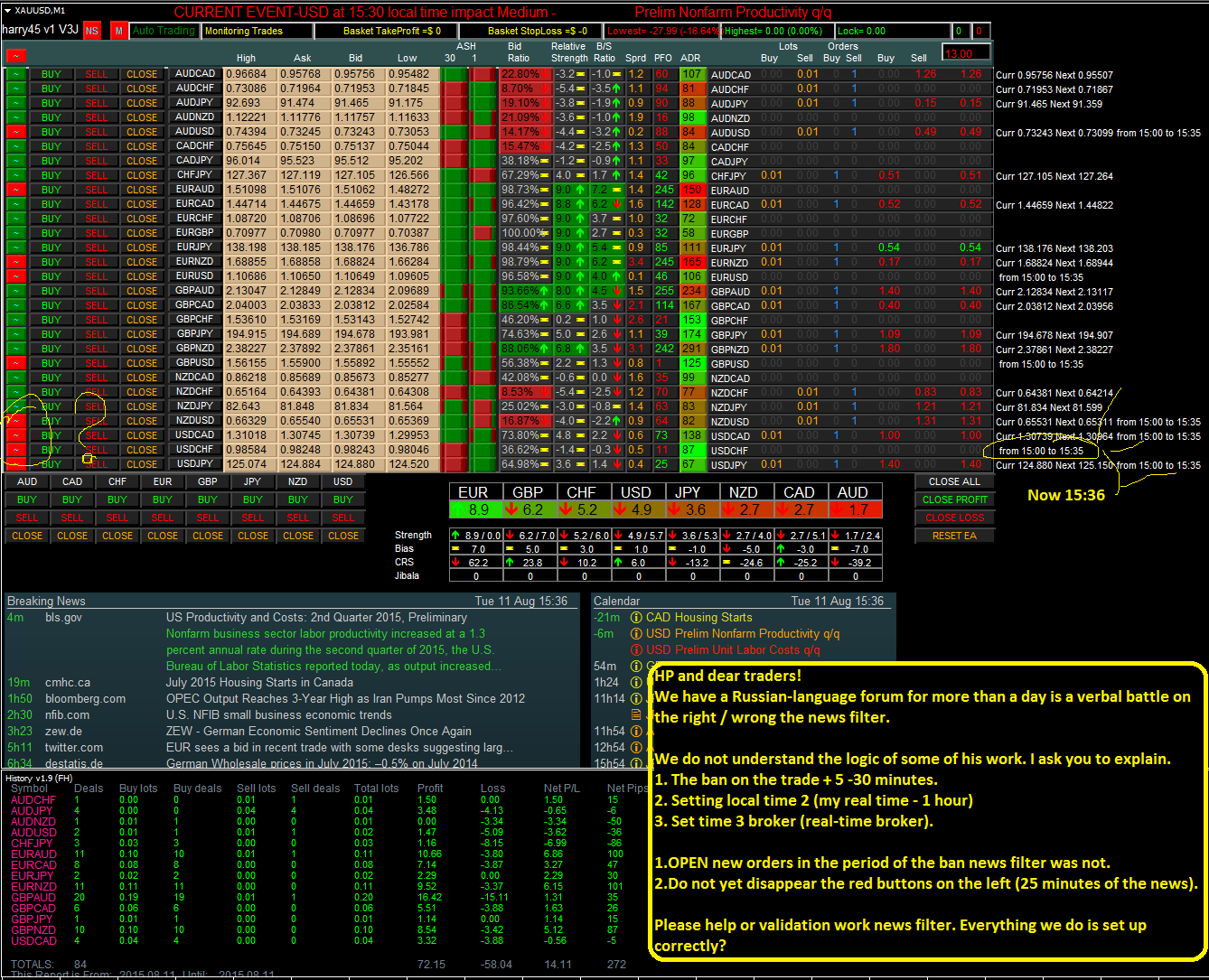The height and width of the screenshot is (980, 1209).
Task: Click BUY on the EURJPY row
Action: pyautogui.click(x=52, y=247)
